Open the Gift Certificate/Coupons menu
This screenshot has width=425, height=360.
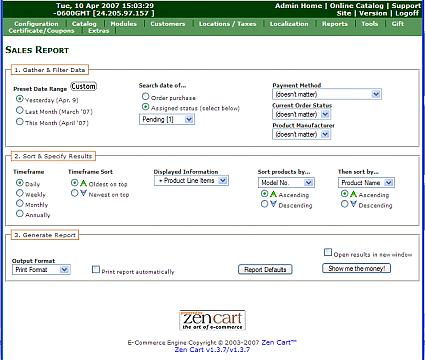41,31
